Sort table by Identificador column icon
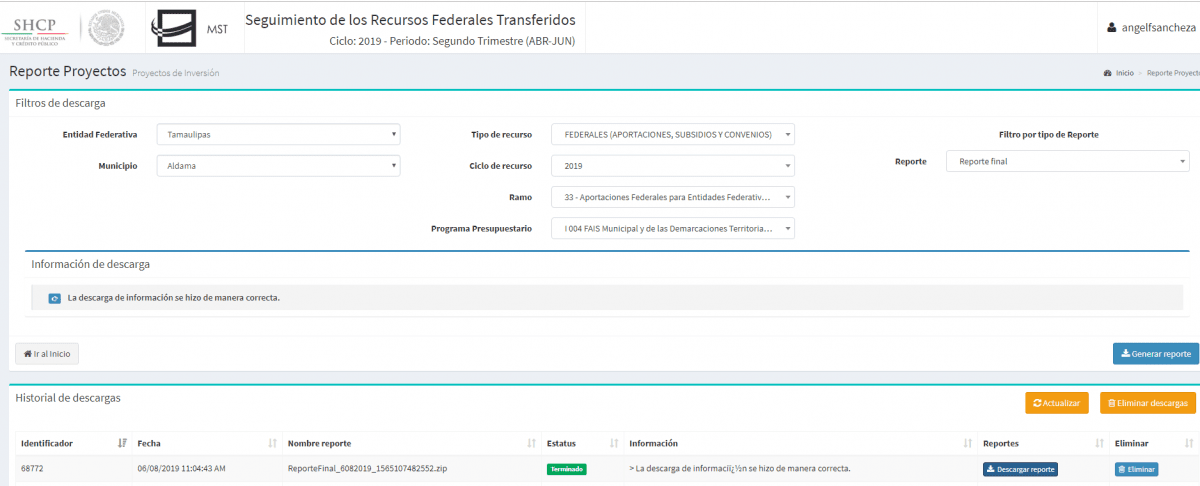The width and height of the screenshot is (1200, 486). (x=122, y=443)
